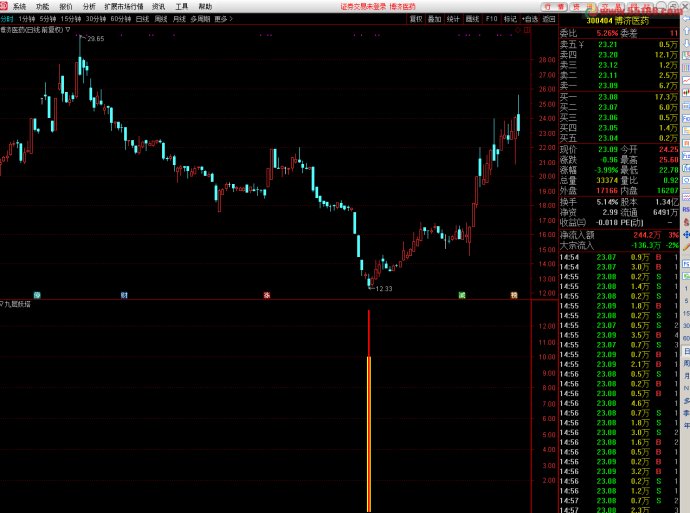Image resolution: width=690 pixels, height=513 pixels.
Task: Click the 300404 博济医药 stock title
Action: (617, 21)
